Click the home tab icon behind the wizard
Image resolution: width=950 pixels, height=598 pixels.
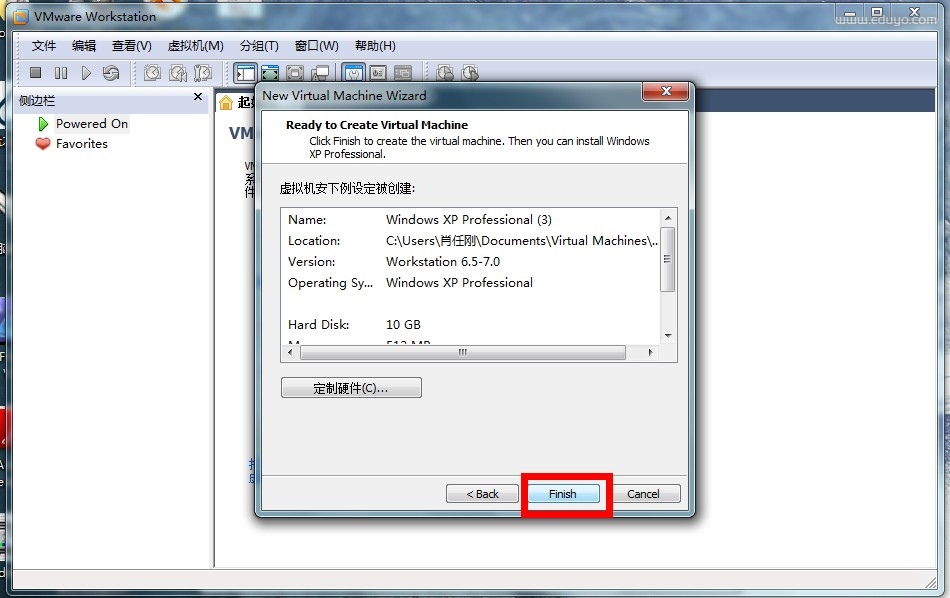226,103
